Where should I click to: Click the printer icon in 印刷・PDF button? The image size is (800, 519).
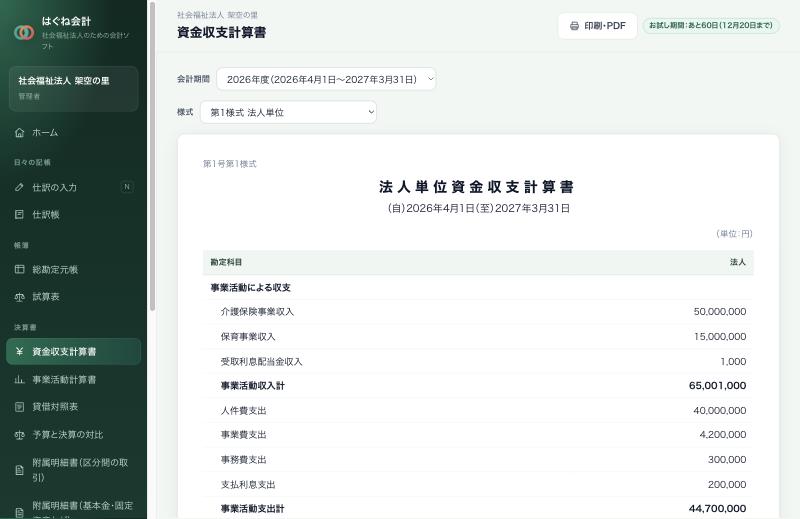pos(574,26)
